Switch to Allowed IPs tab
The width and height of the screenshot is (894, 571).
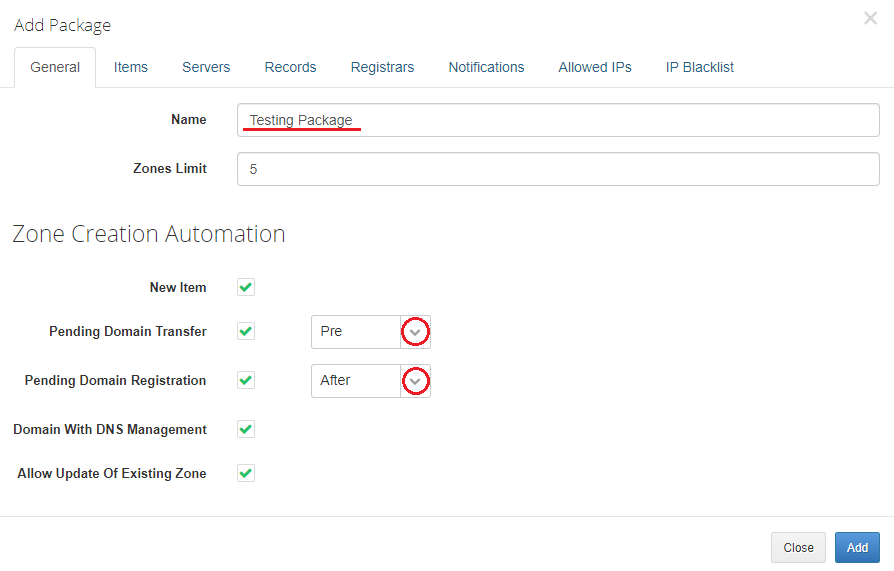coord(595,68)
